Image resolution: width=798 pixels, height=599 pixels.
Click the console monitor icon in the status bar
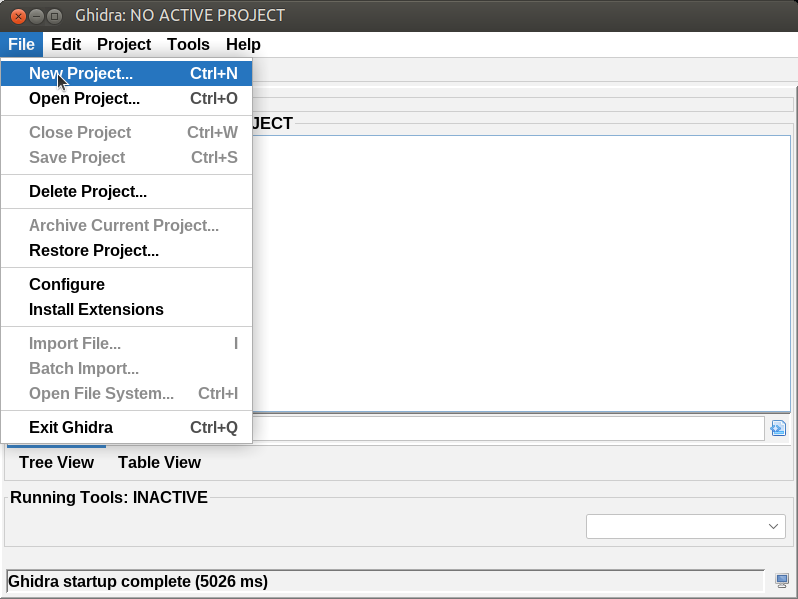pos(782,581)
